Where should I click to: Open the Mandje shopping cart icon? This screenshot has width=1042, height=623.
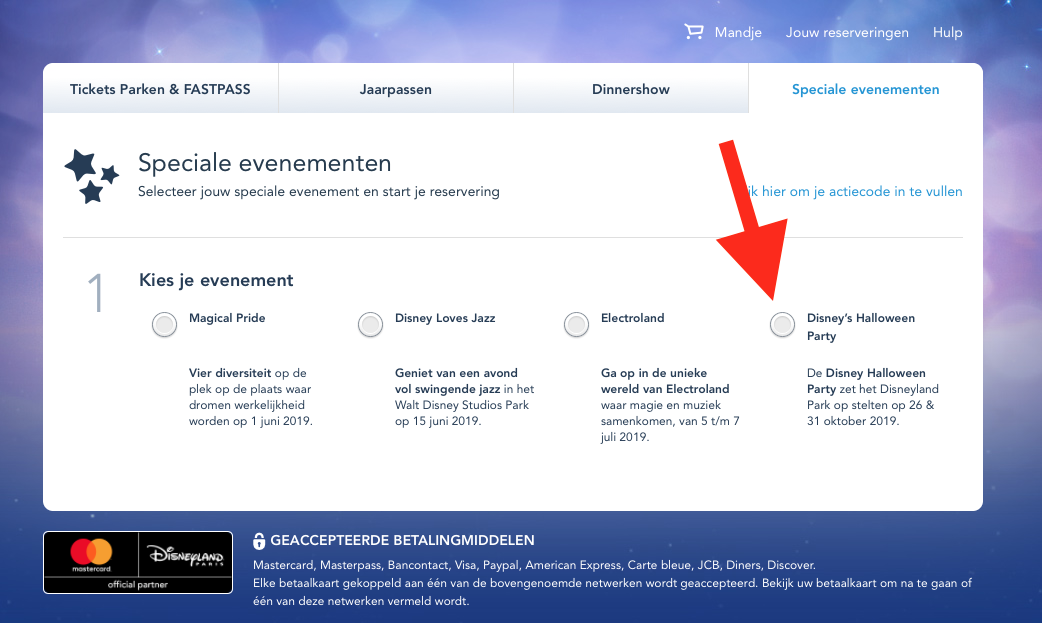pyautogui.click(x=694, y=31)
